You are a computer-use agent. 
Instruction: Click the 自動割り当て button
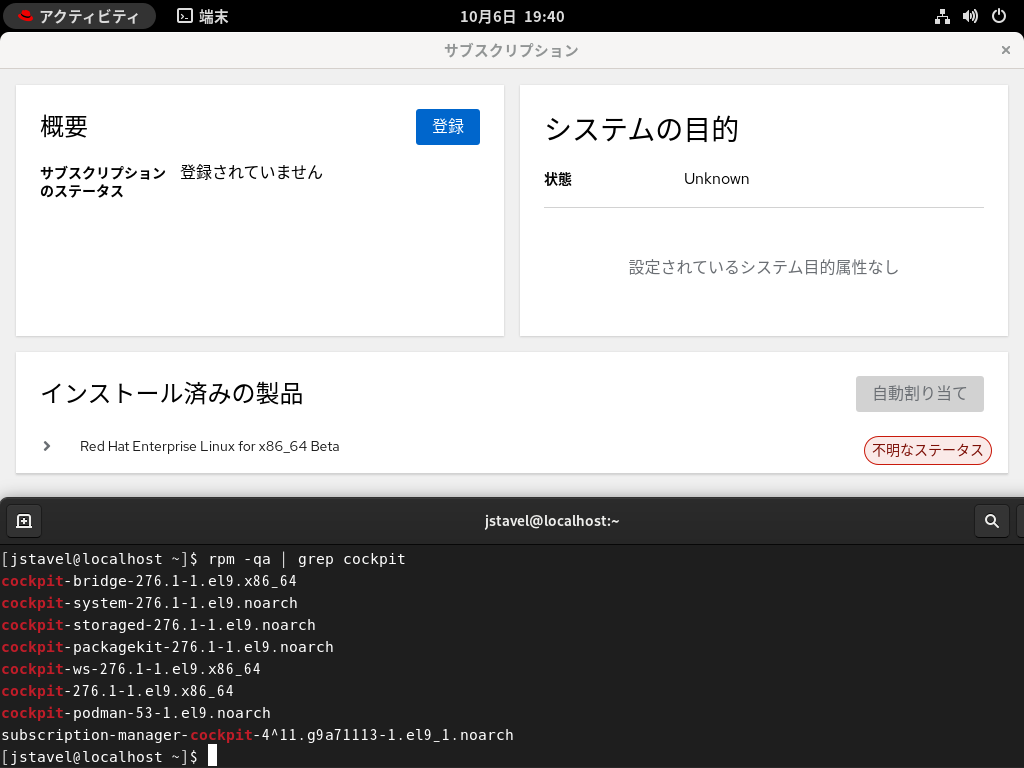pos(920,394)
